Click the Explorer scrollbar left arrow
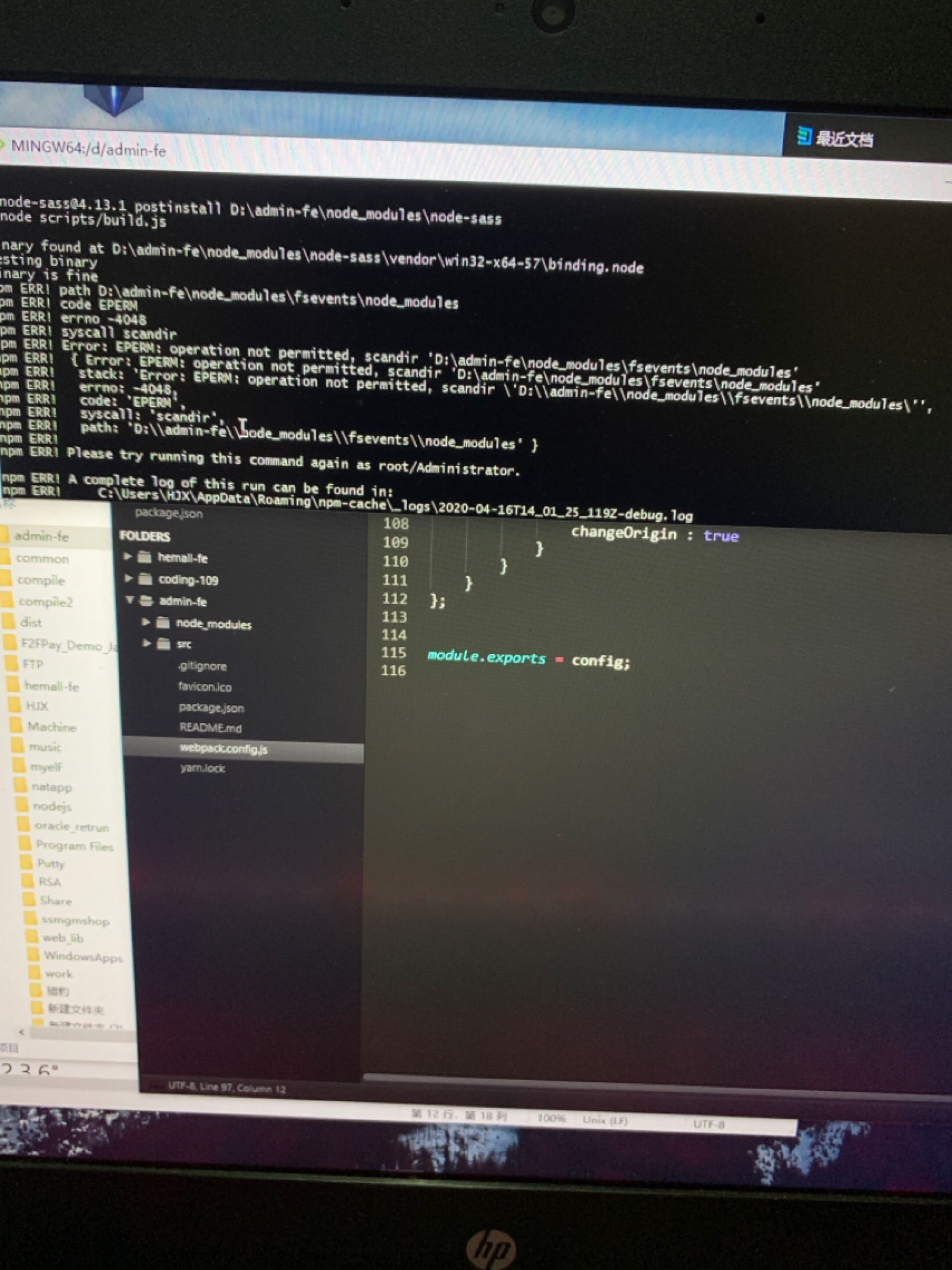 [22, 1033]
